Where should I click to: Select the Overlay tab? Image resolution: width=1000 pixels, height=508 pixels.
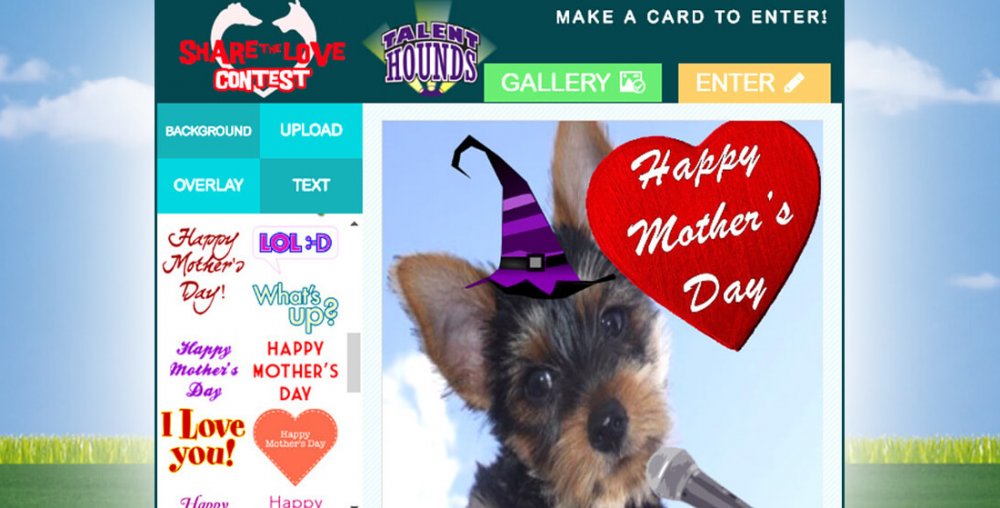(x=209, y=185)
